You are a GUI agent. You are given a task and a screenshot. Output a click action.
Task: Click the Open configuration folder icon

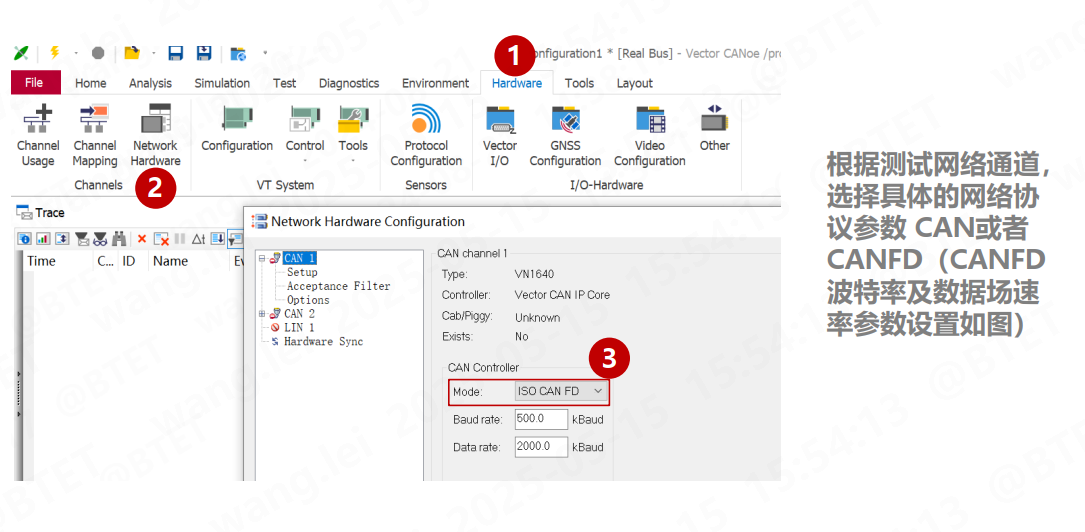(x=131, y=53)
